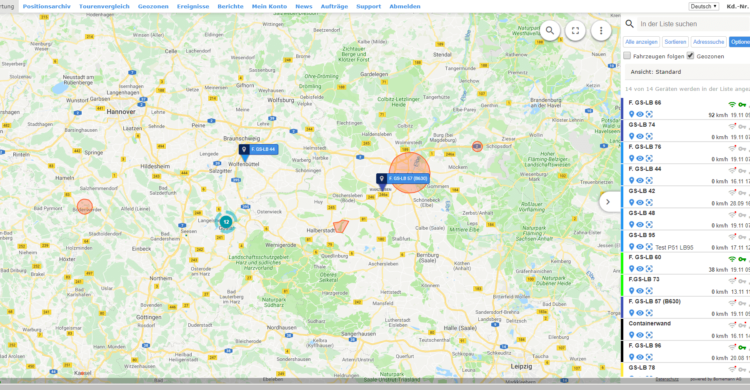The image size is (750, 390).
Task: Open the Aufträge menu item
Action: [x=334, y=6]
